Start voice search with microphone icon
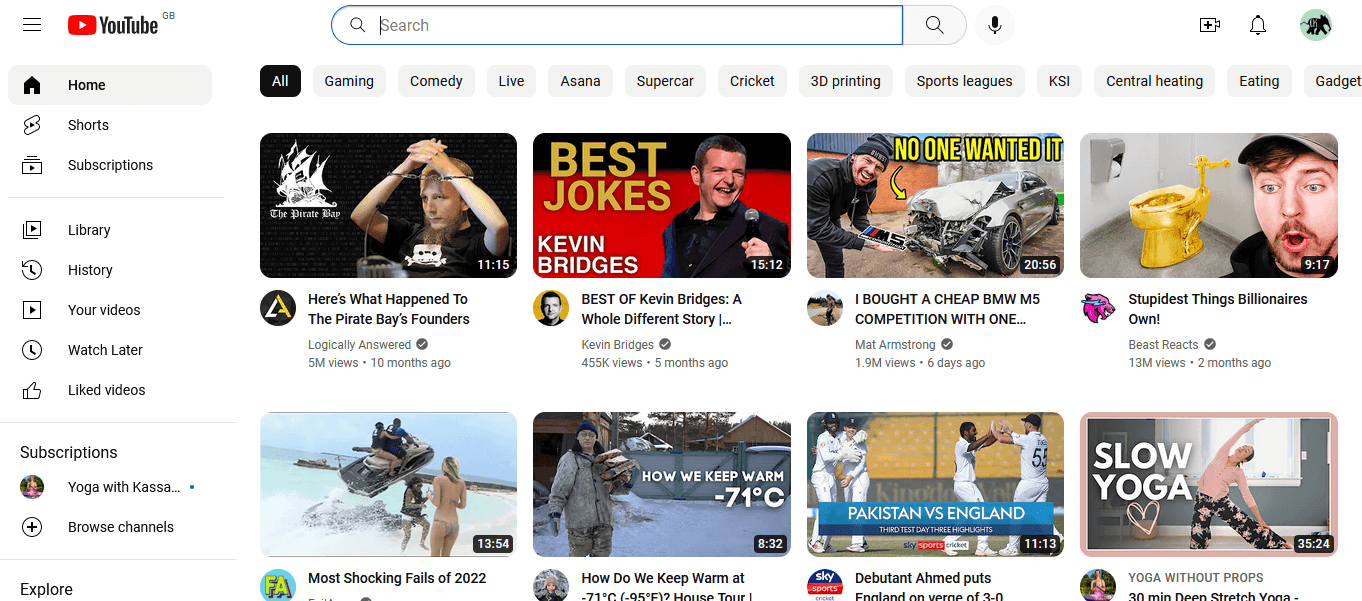1362x601 pixels. (x=994, y=25)
